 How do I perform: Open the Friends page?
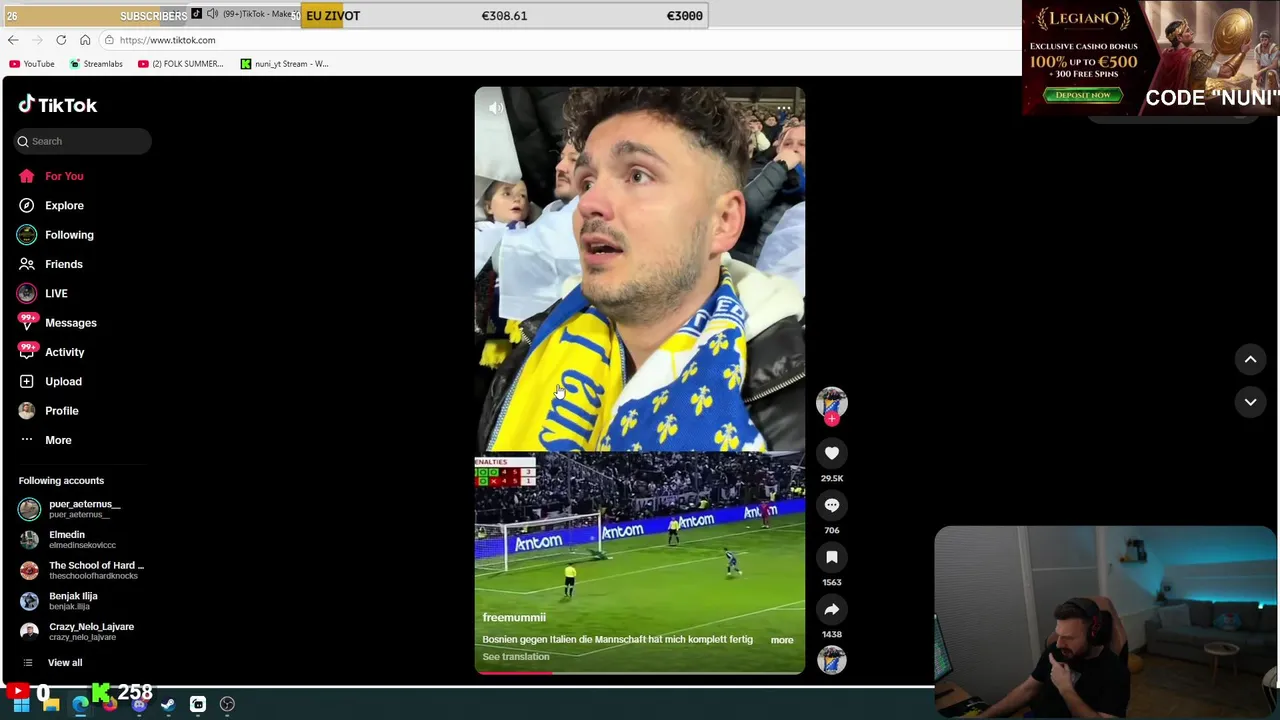(50, 264)
